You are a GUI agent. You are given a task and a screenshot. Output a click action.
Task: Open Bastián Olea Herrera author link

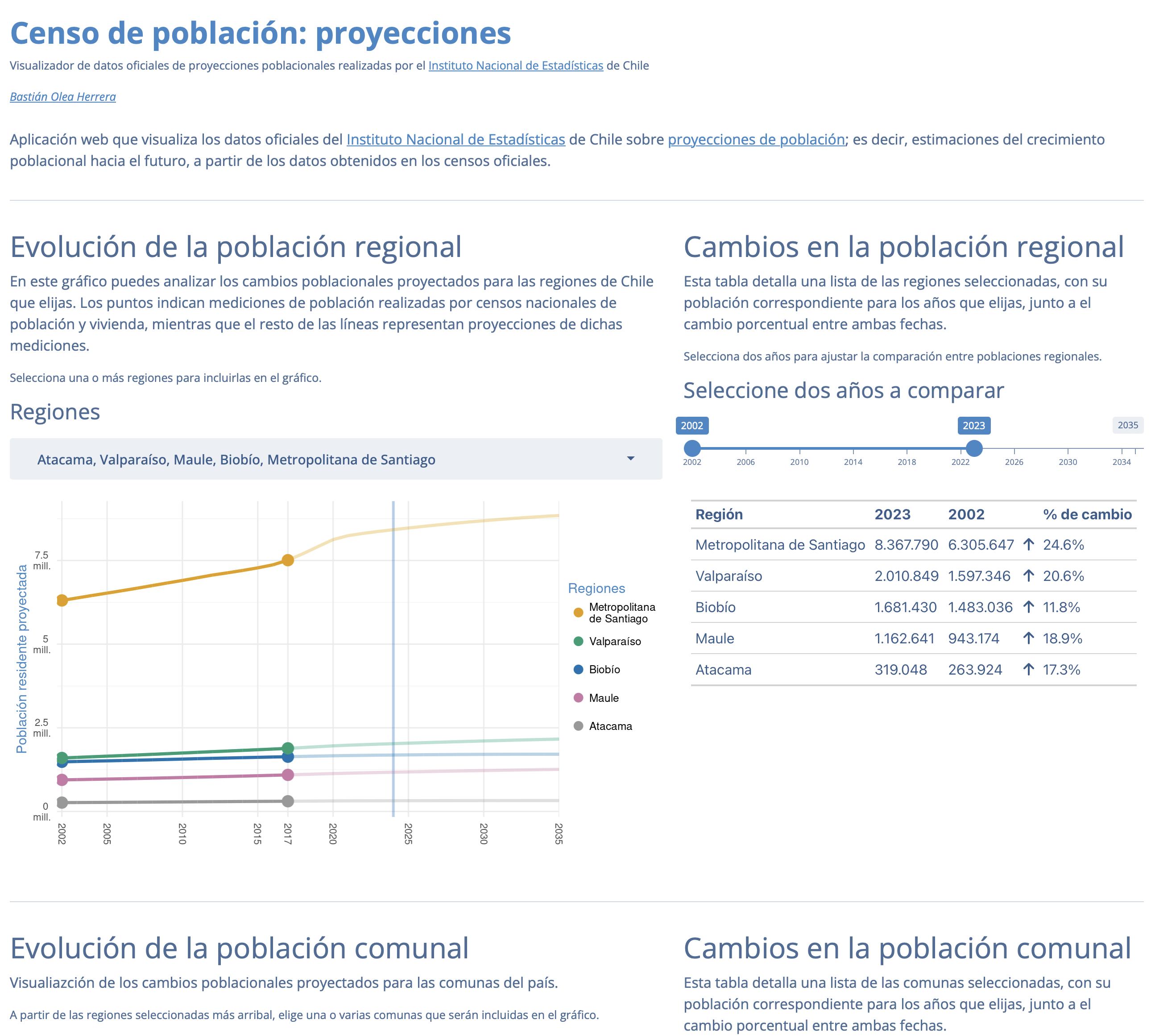click(62, 97)
